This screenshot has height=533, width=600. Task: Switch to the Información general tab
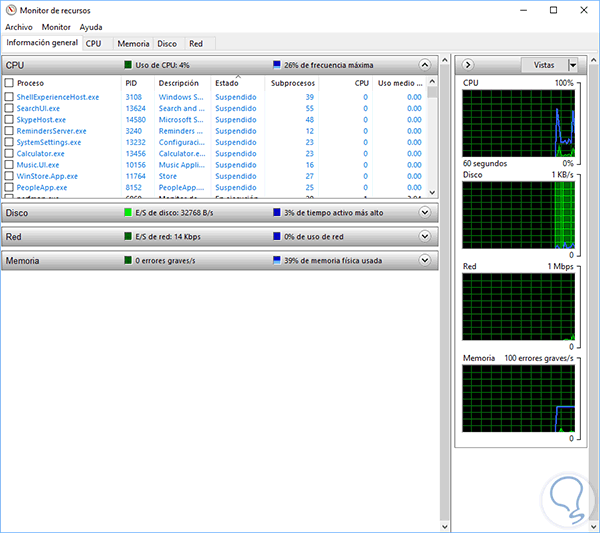(42, 42)
